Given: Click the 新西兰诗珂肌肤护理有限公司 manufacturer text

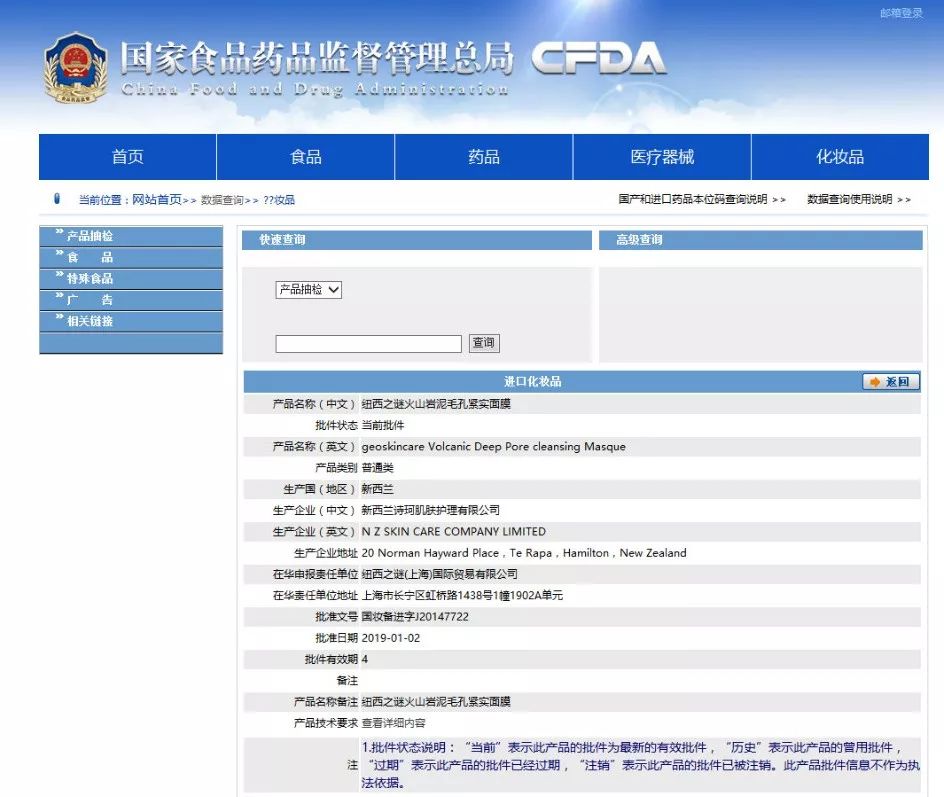Looking at the screenshot, I should (430, 510).
